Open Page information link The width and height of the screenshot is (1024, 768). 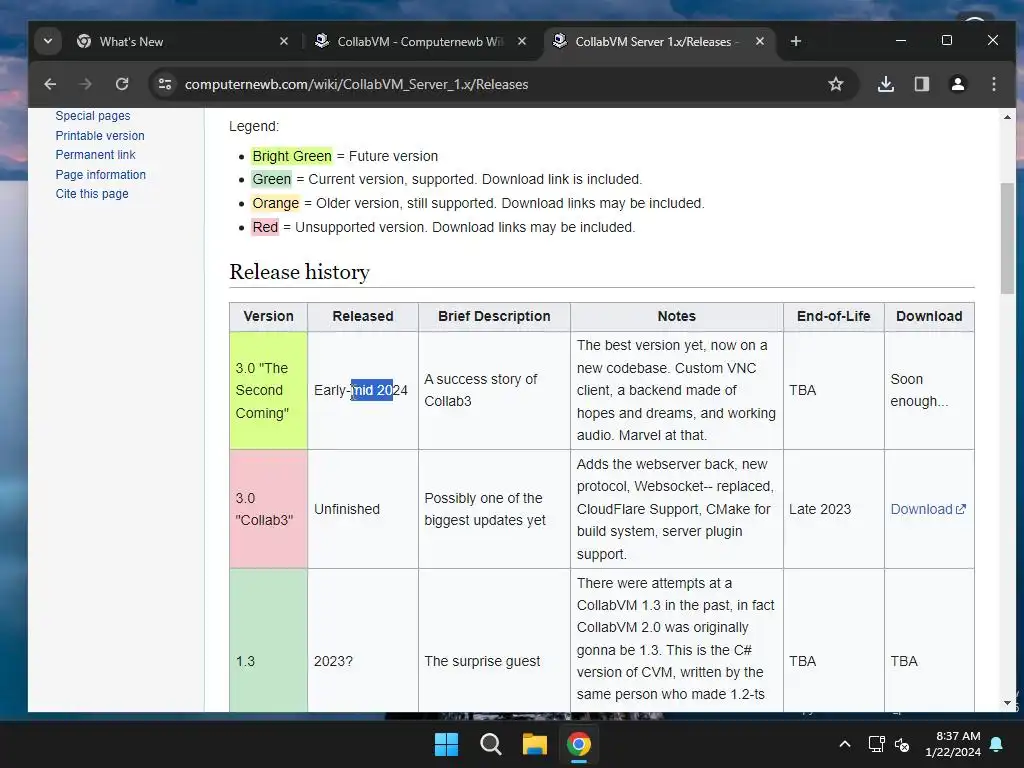click(101, 174)
